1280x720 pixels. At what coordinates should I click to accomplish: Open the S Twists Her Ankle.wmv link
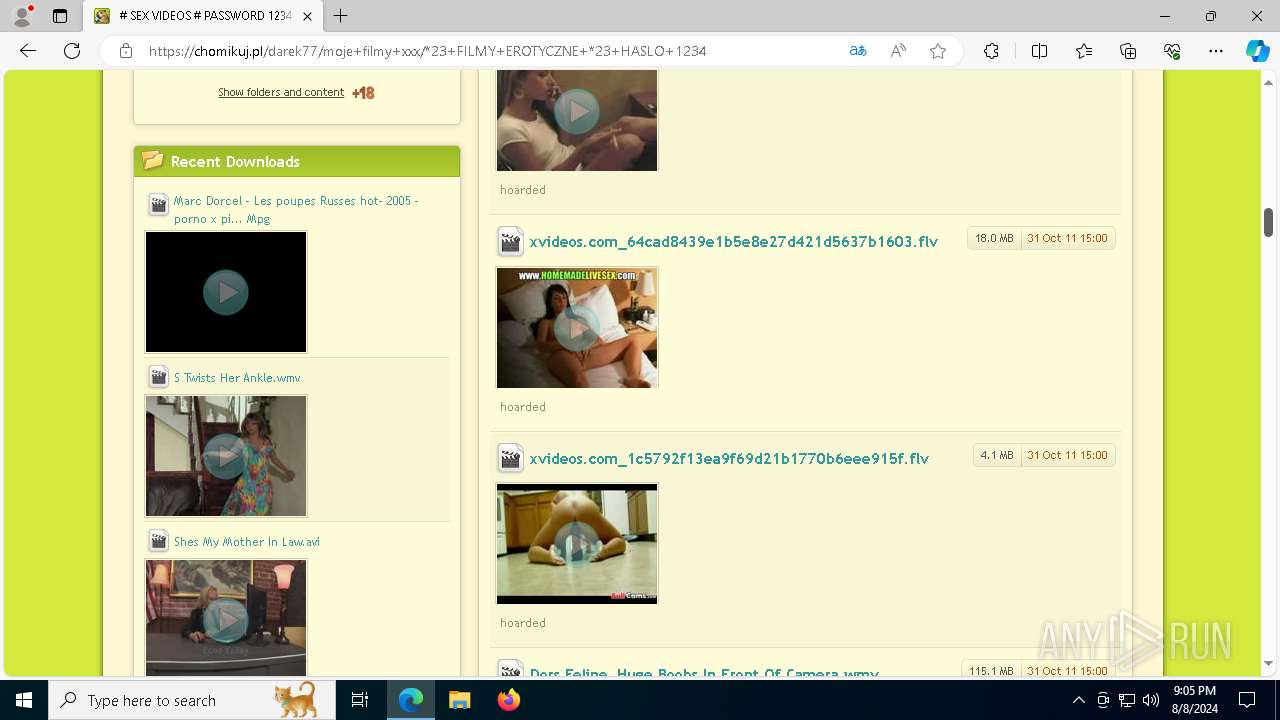click(237, 377)
